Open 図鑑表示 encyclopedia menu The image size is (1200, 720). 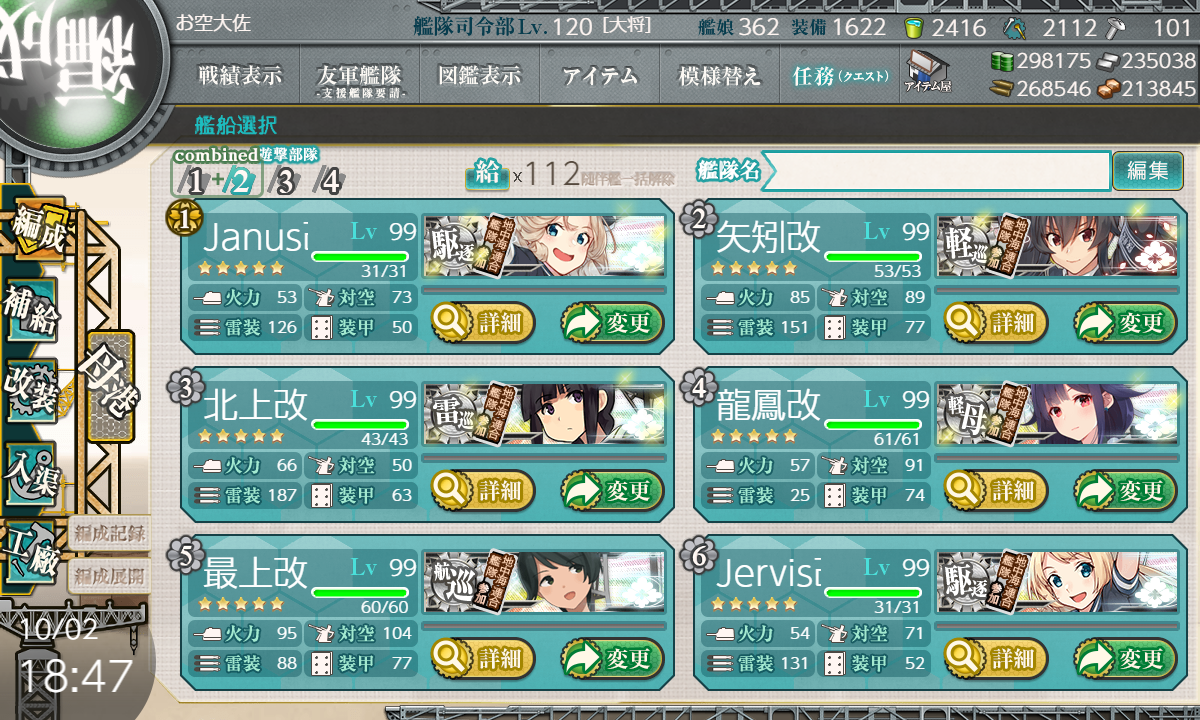coord(480,76)
